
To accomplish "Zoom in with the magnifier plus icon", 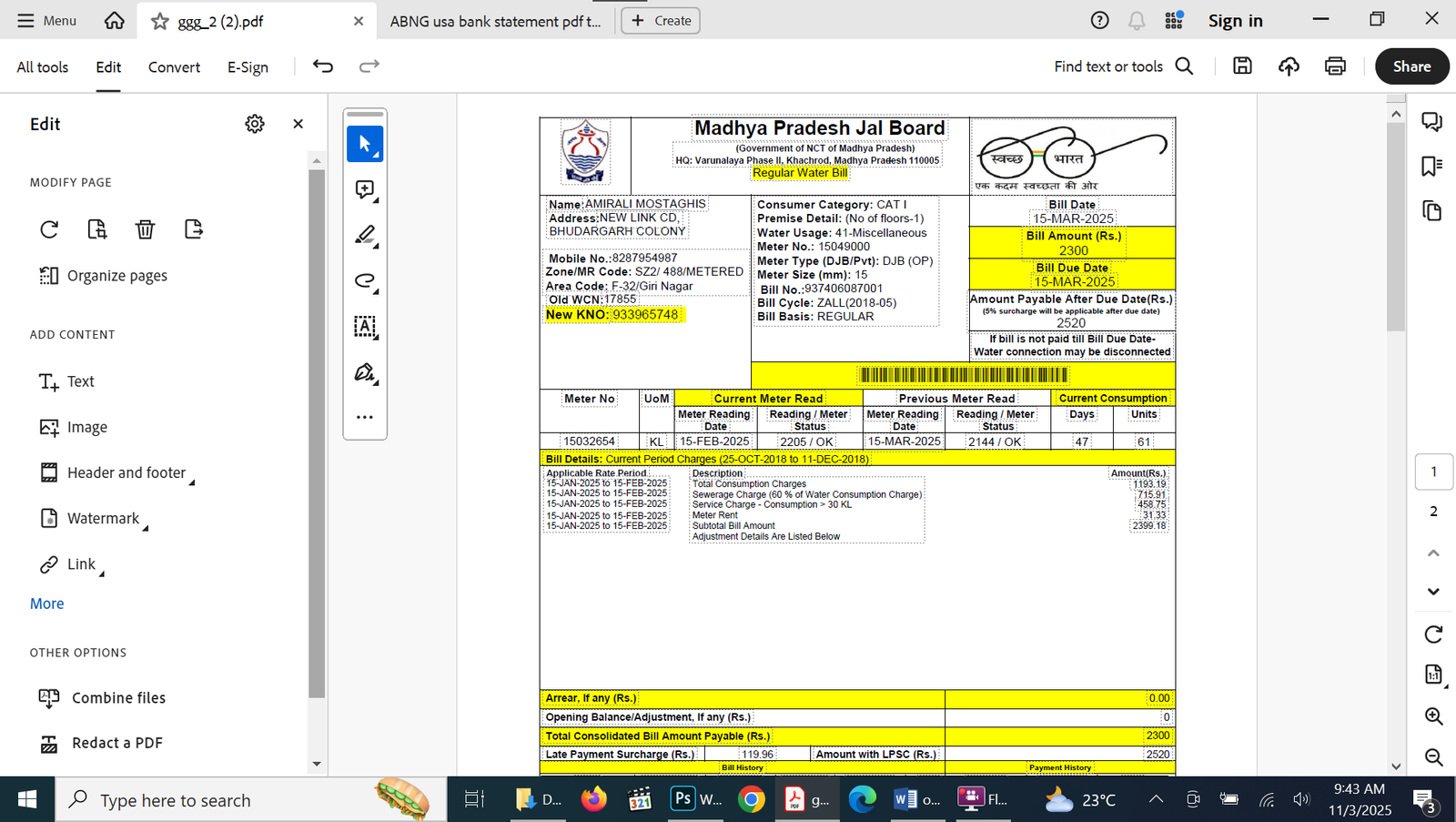I will click(1431, 715).
